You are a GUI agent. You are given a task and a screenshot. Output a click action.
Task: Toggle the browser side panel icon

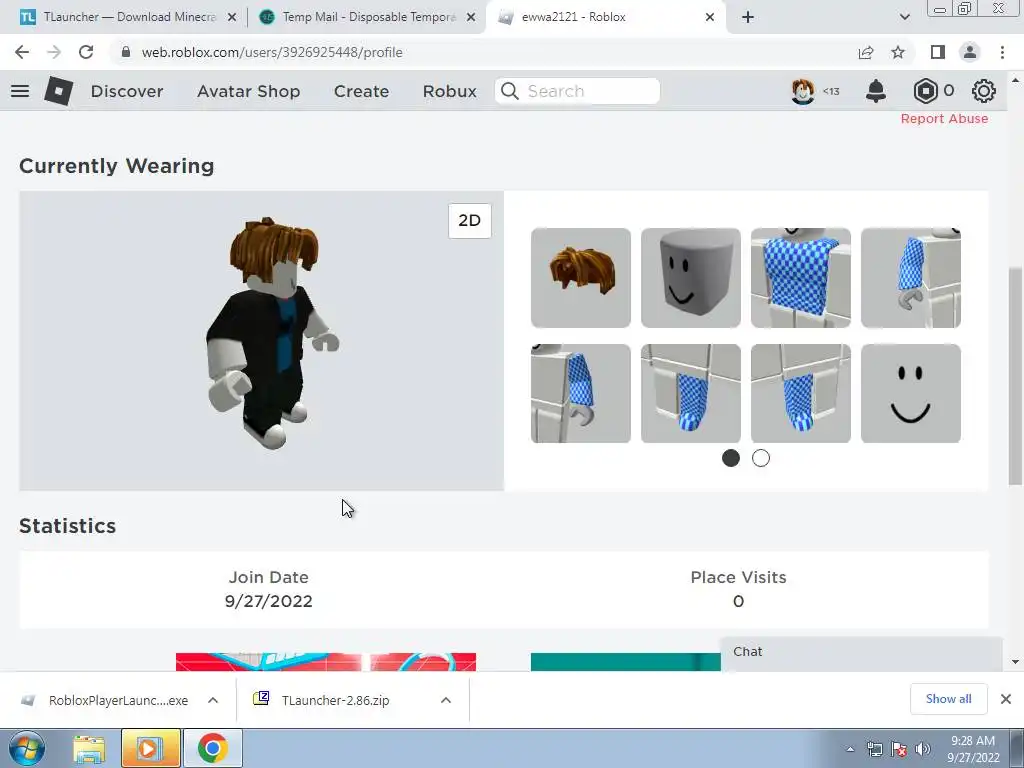tap(938, 52)
